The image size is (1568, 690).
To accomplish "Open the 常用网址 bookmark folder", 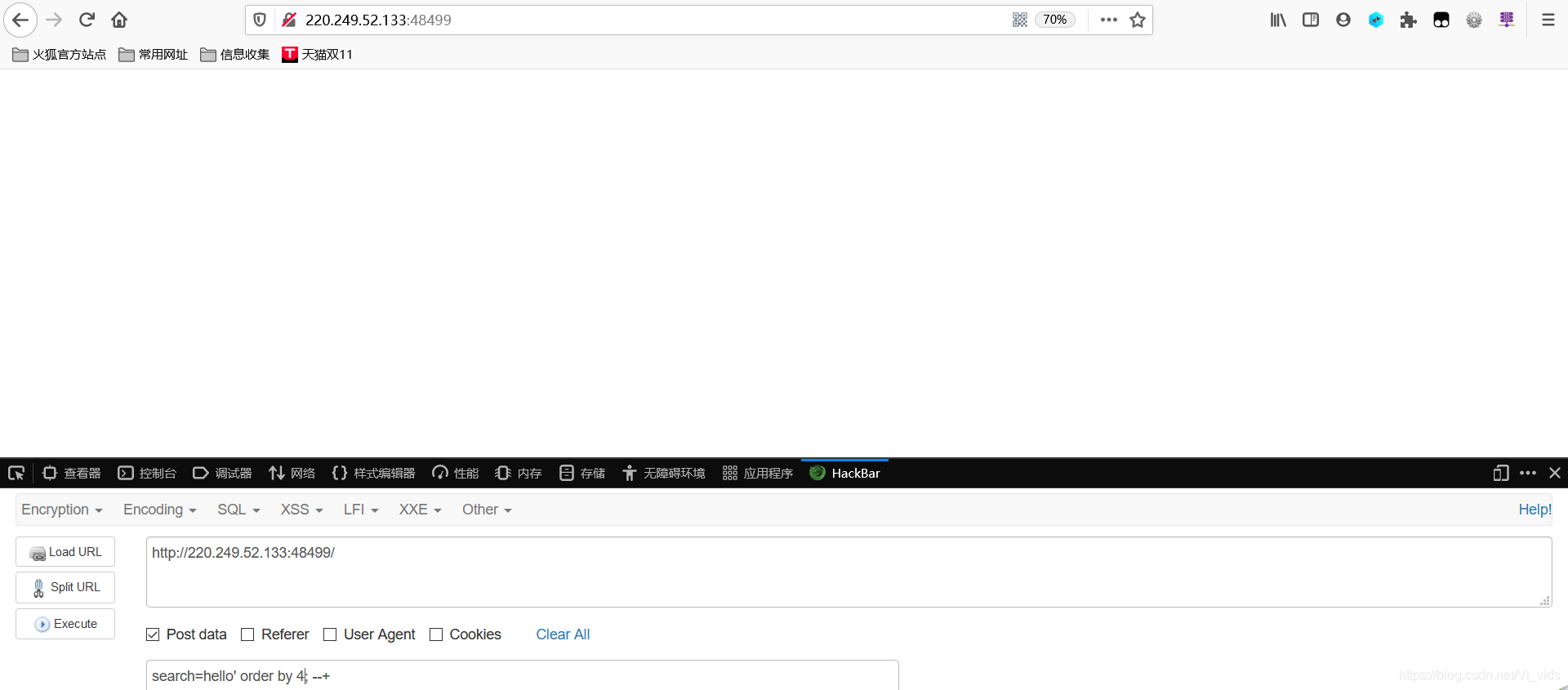I will [x=154, y=55].
